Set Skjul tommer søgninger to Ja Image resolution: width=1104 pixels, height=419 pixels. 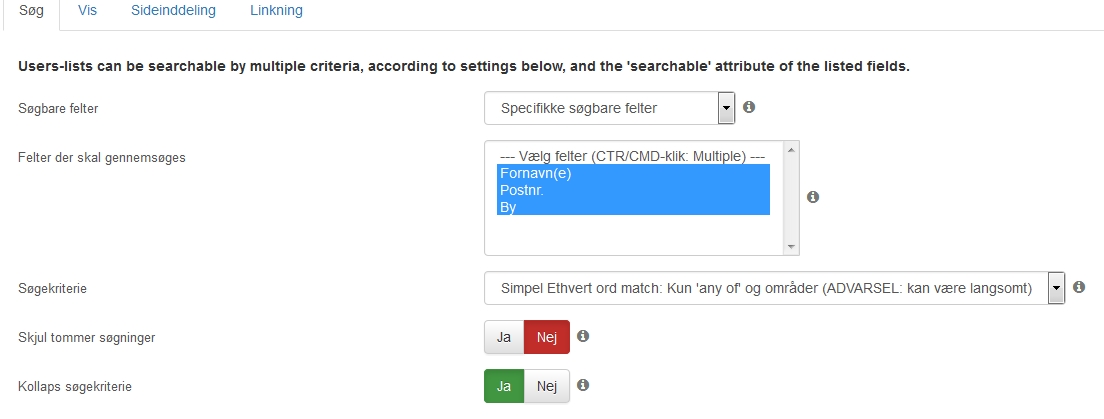(504, 337)
